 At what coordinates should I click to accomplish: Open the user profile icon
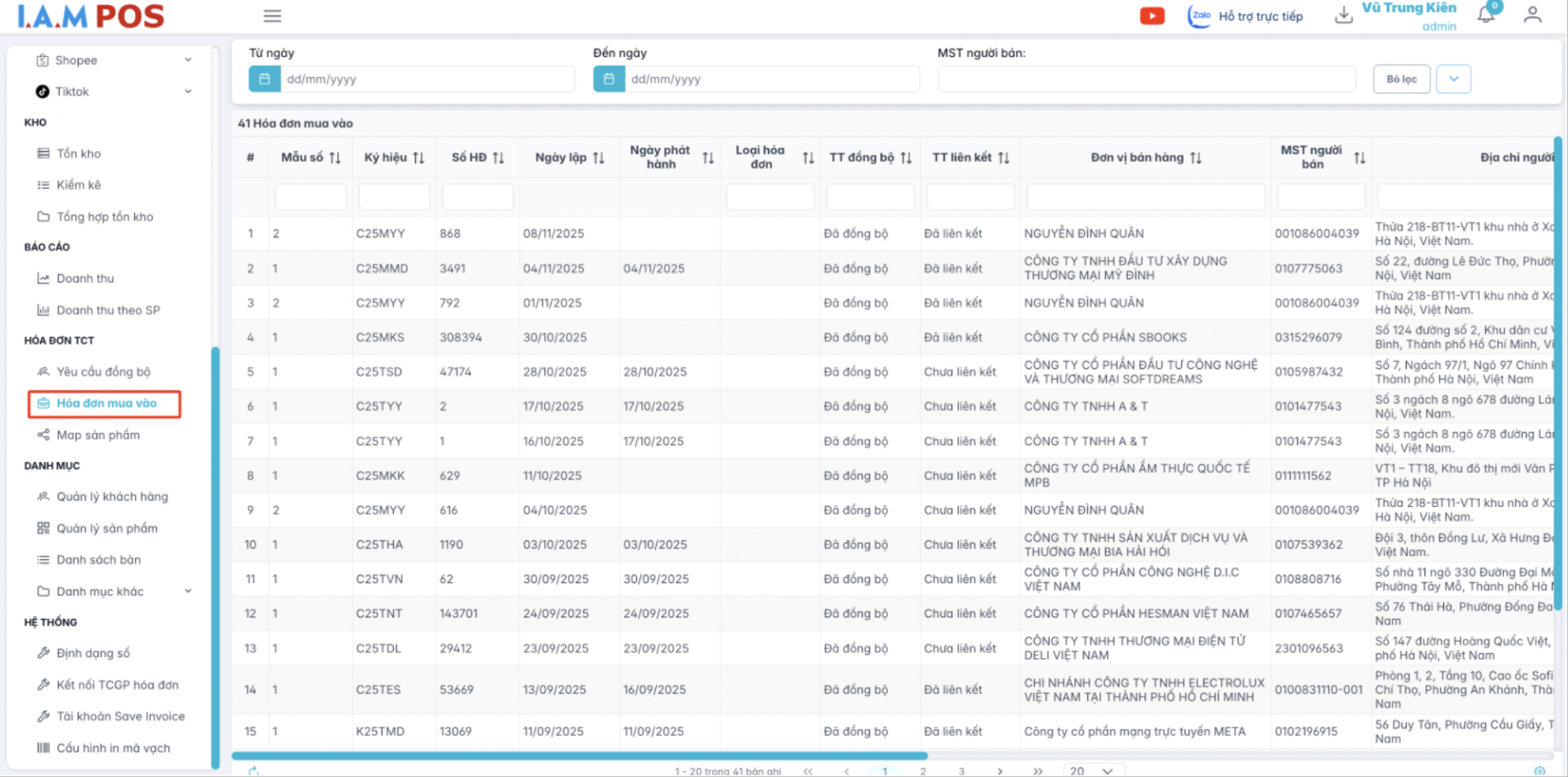(x=1532, y=15)
